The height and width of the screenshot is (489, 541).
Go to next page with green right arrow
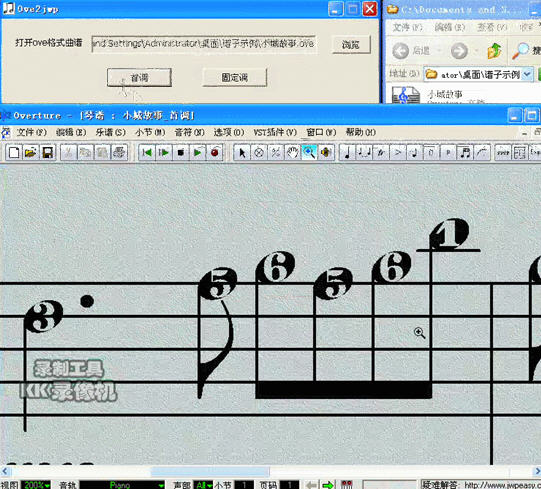pyautogui.click(x=328, y=485)
